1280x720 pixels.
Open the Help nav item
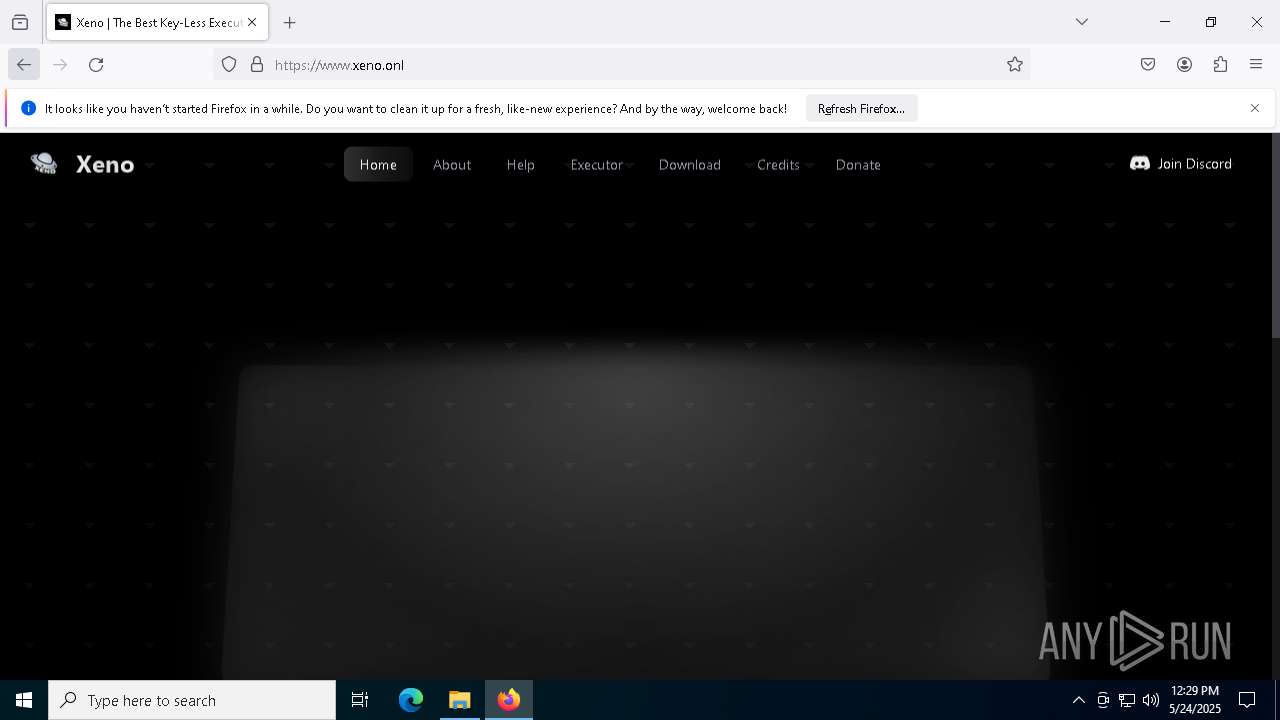pos(521,165)
